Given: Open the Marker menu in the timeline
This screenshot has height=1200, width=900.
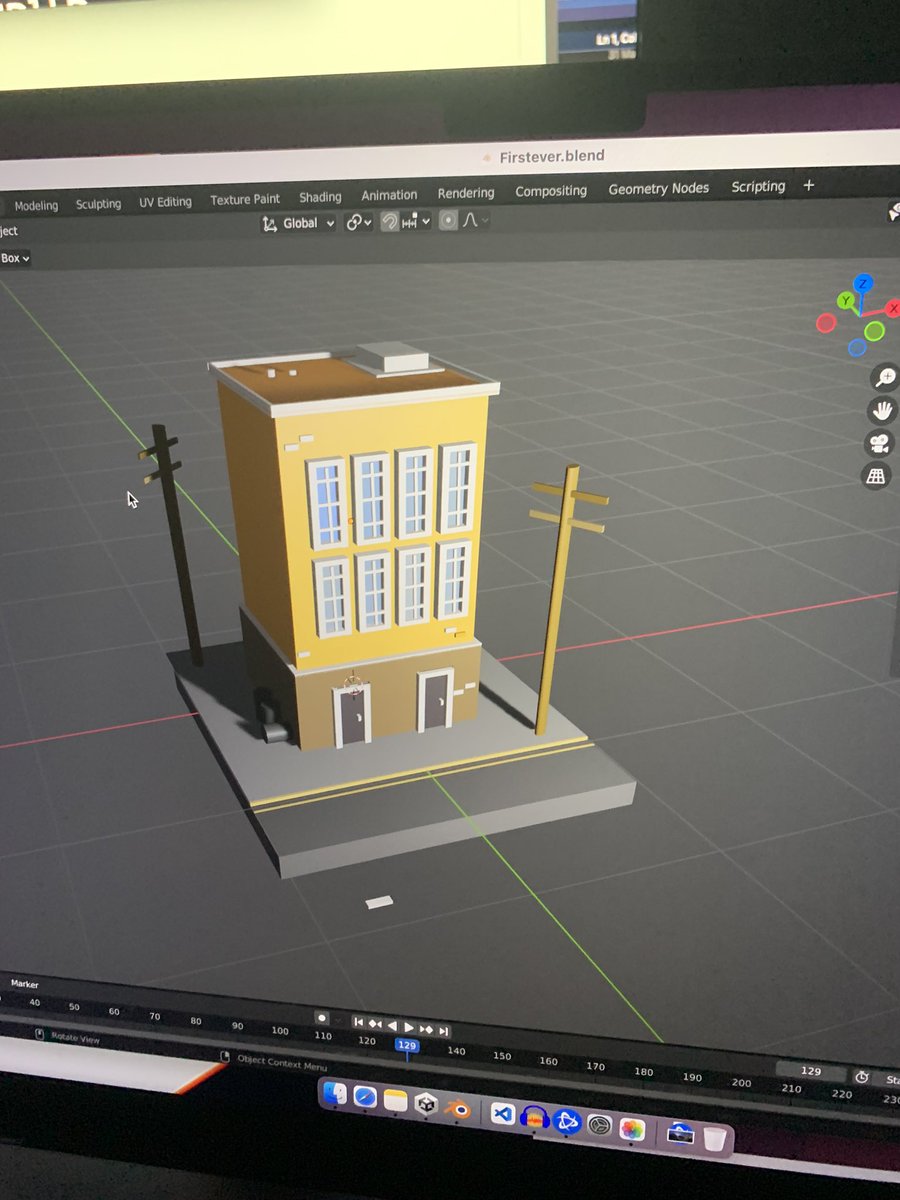Looking at the screenshot, I should pyautogui.click(x=24, y=984).
